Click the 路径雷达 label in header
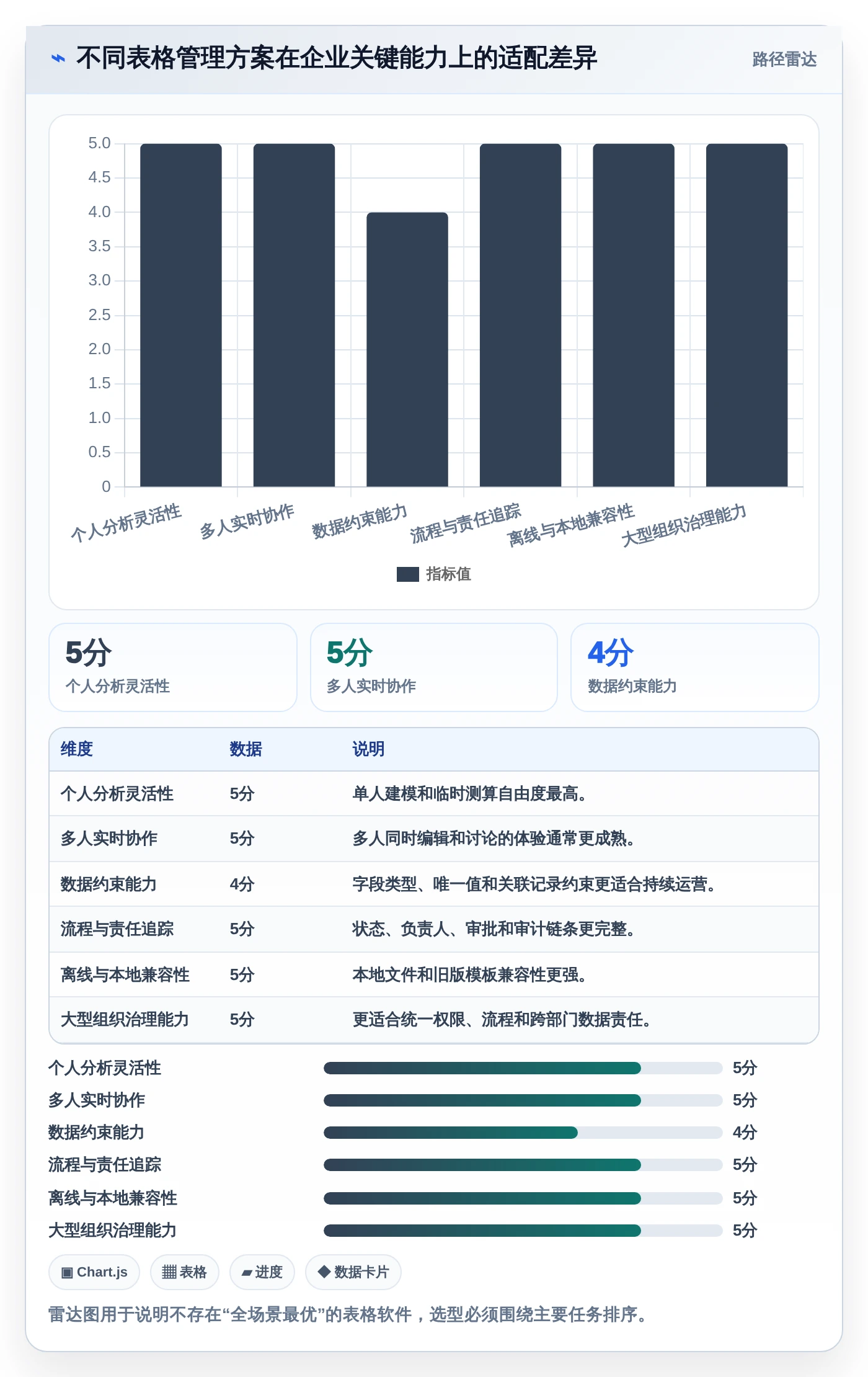Image resolution: width=868 pixels, height=1377 pixels. tap(784, 59)
